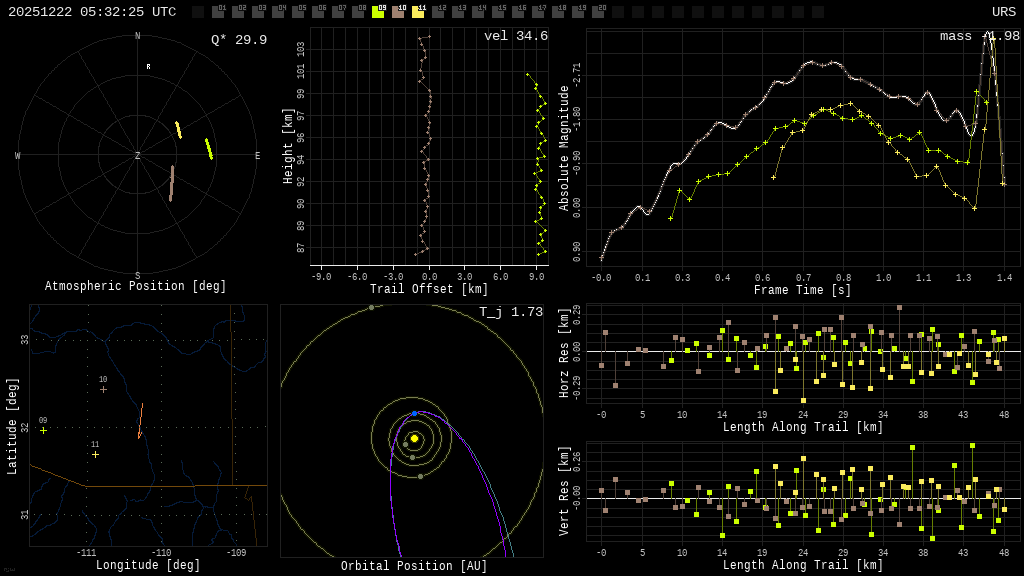The height and width of the screenshot is (576, 1024).
Task: Select the gray station 20 box
Action: pyautogui.click(x=598, y=12)
